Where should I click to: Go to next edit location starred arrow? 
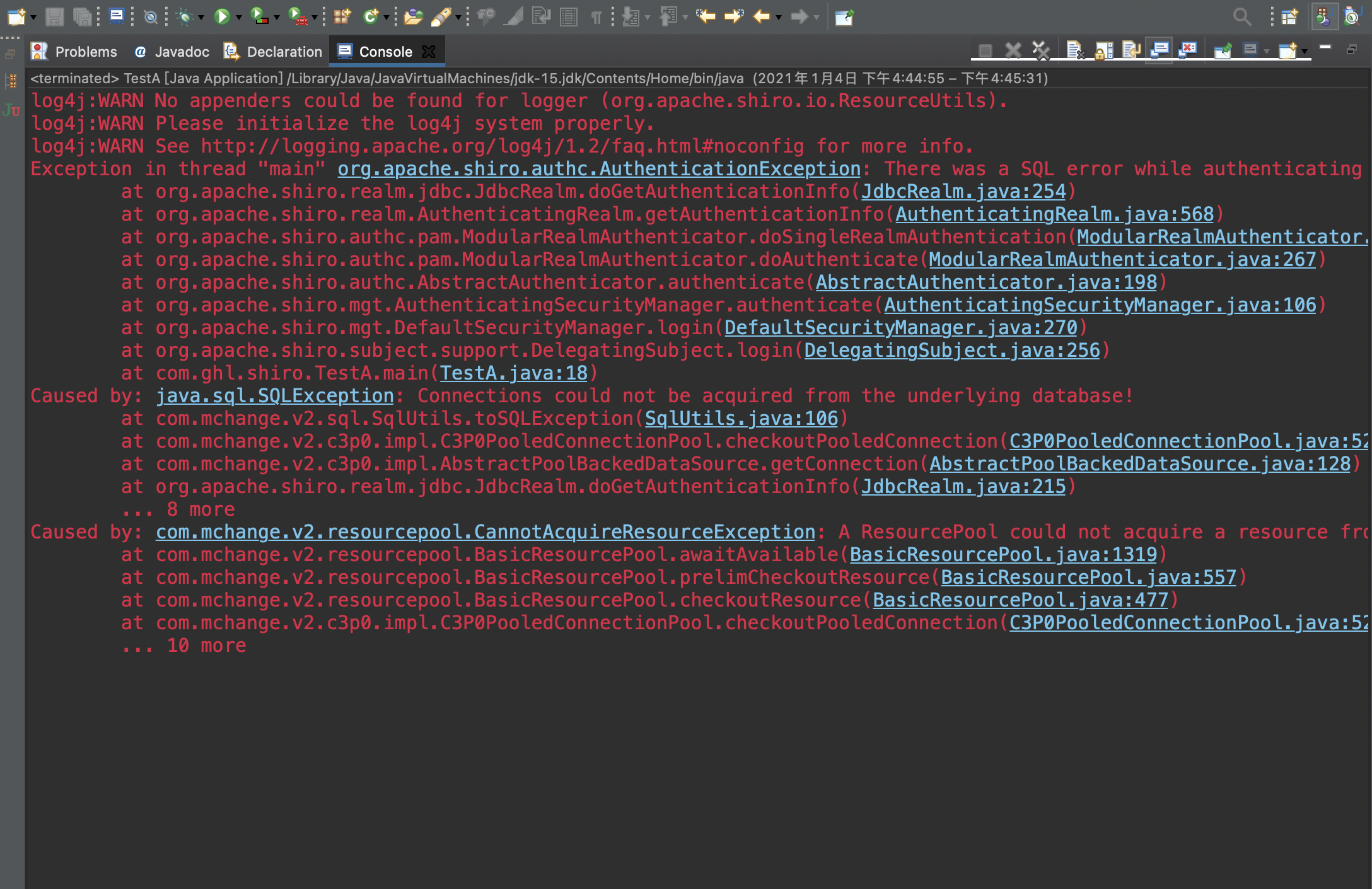click(x=734, y=16)
